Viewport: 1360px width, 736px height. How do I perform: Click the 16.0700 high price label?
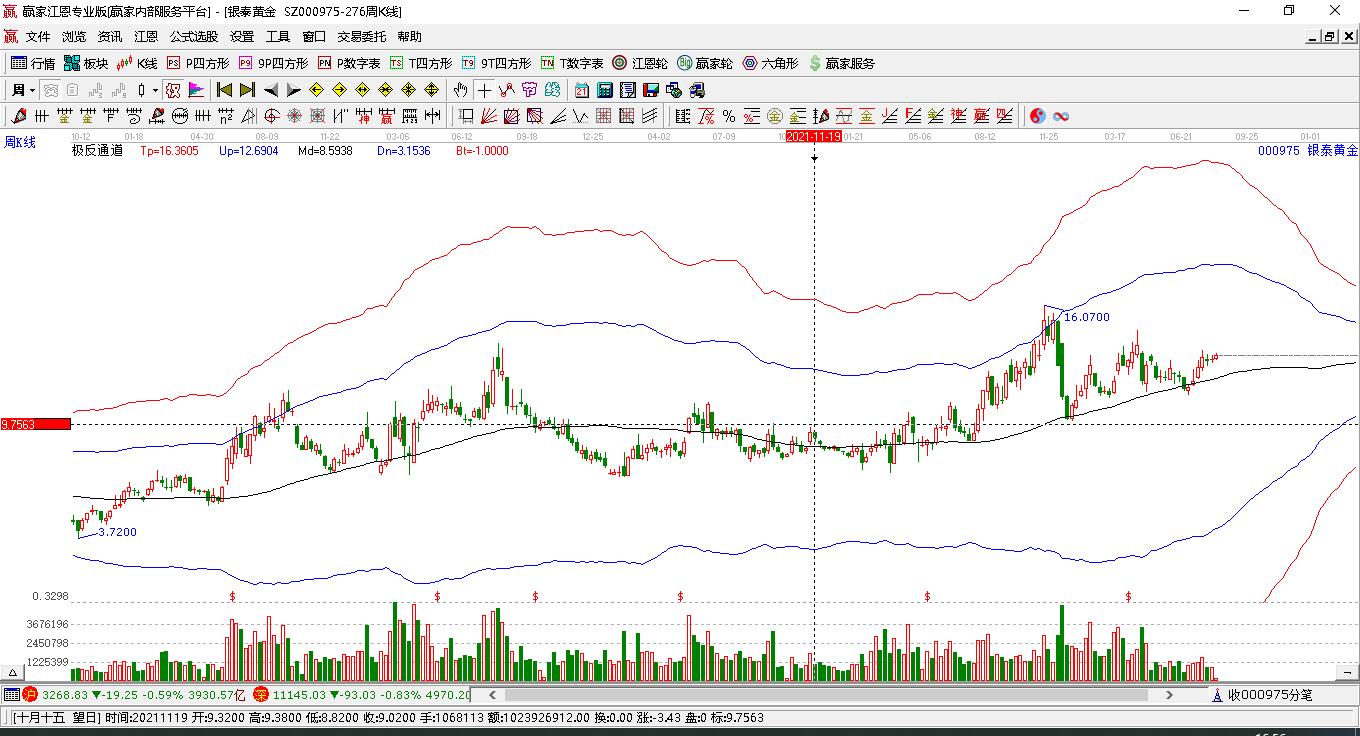pos(1087,317)
